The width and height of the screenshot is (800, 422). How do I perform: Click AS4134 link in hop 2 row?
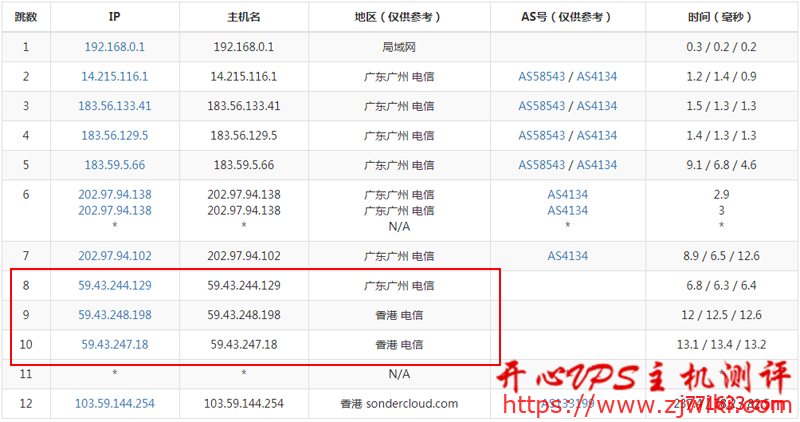coord(597,76)
